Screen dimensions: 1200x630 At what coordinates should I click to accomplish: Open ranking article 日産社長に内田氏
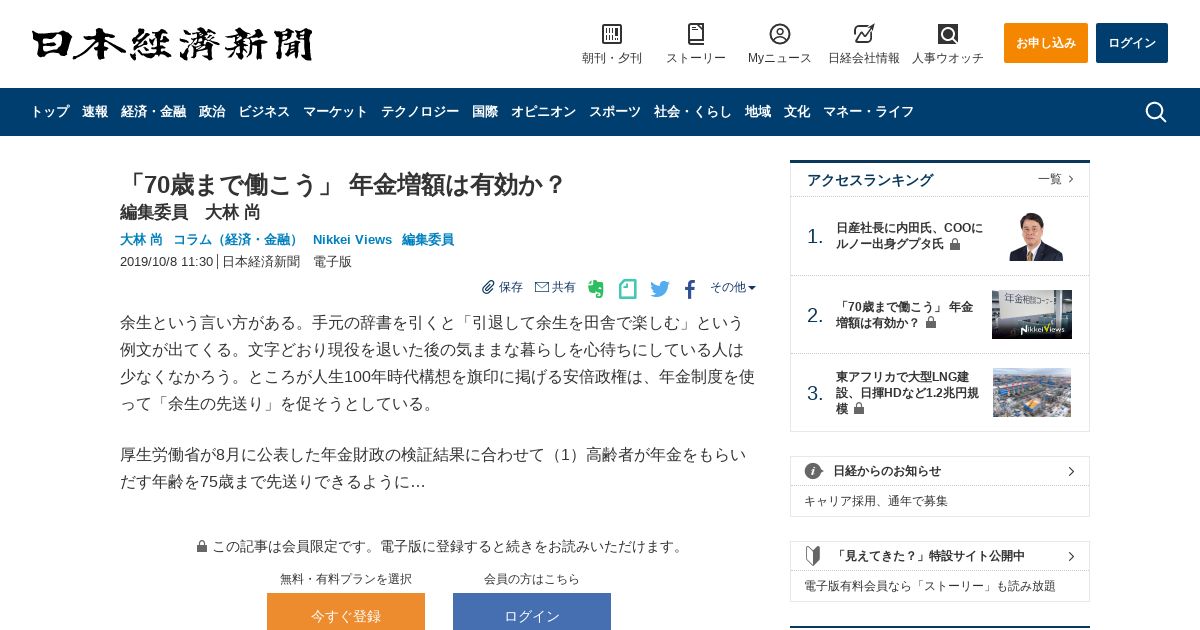point(909,236)
